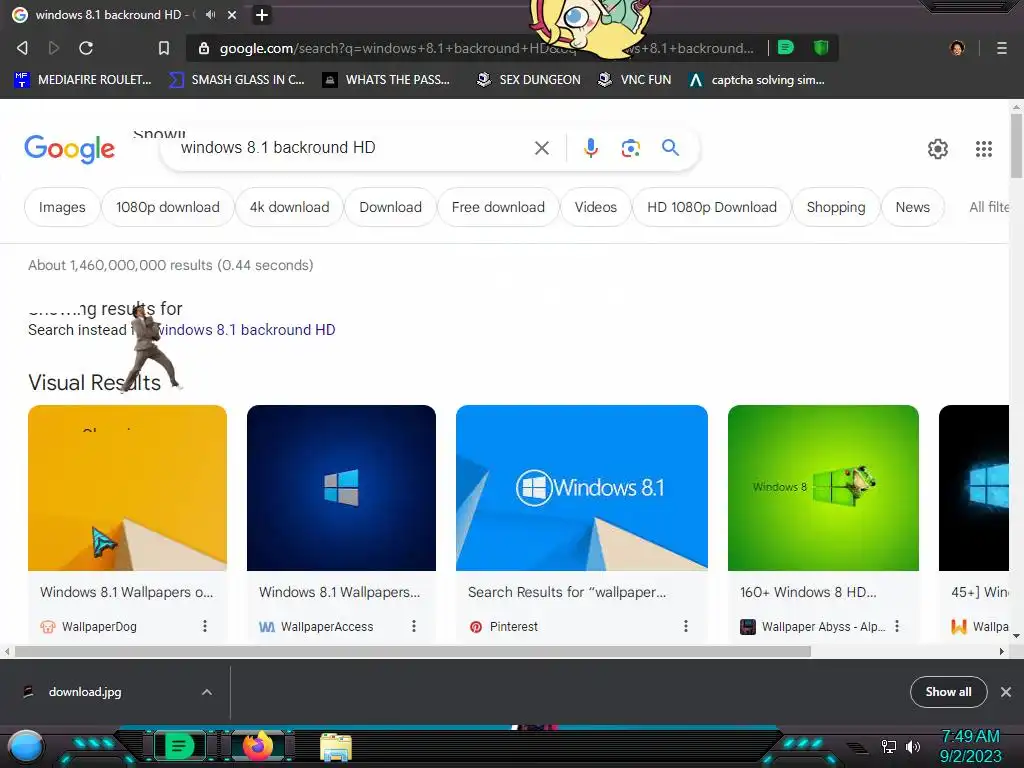Open volume control in system tray

(x=913, y=746)
